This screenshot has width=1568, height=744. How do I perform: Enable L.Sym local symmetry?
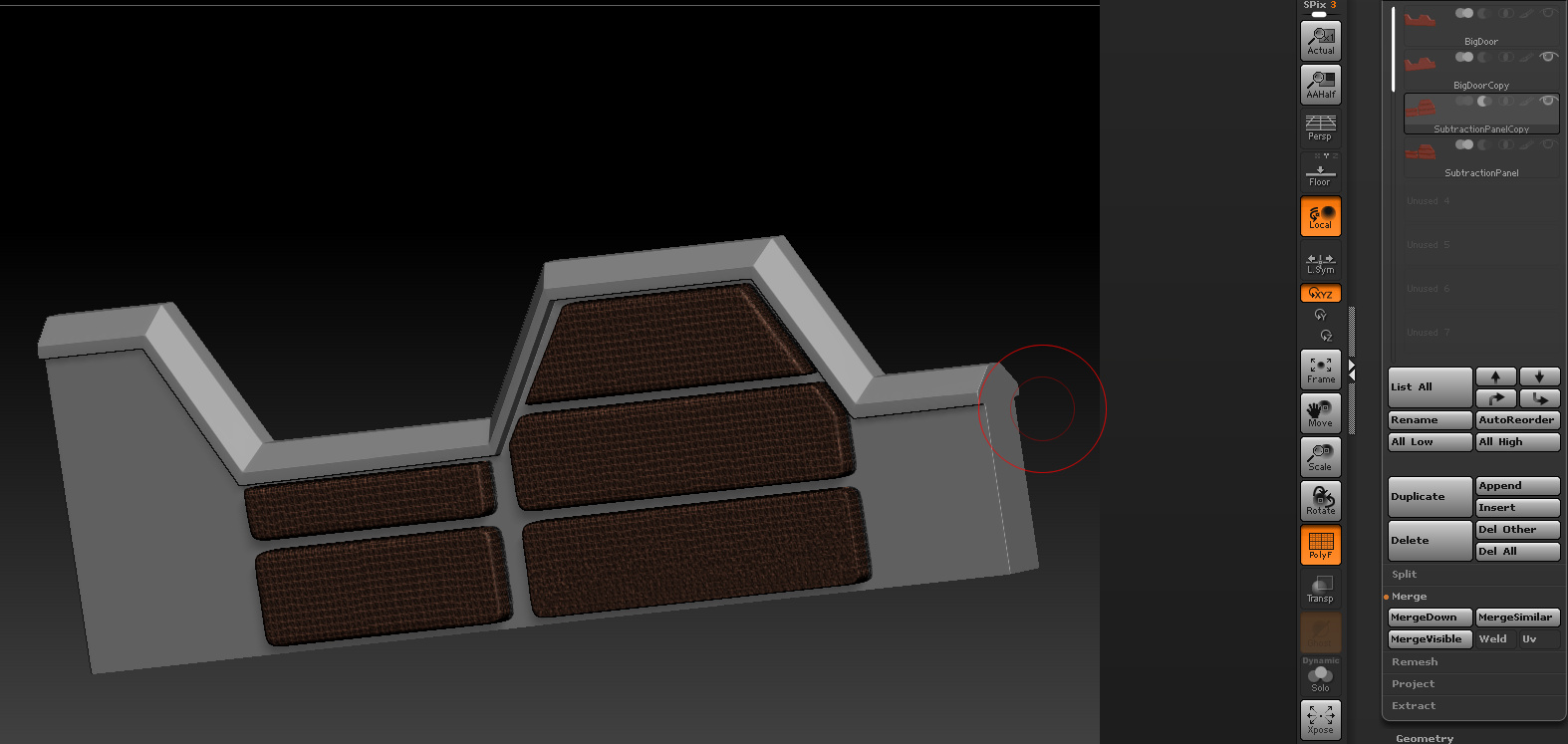pyautogui.click(x=1320, y=262)
